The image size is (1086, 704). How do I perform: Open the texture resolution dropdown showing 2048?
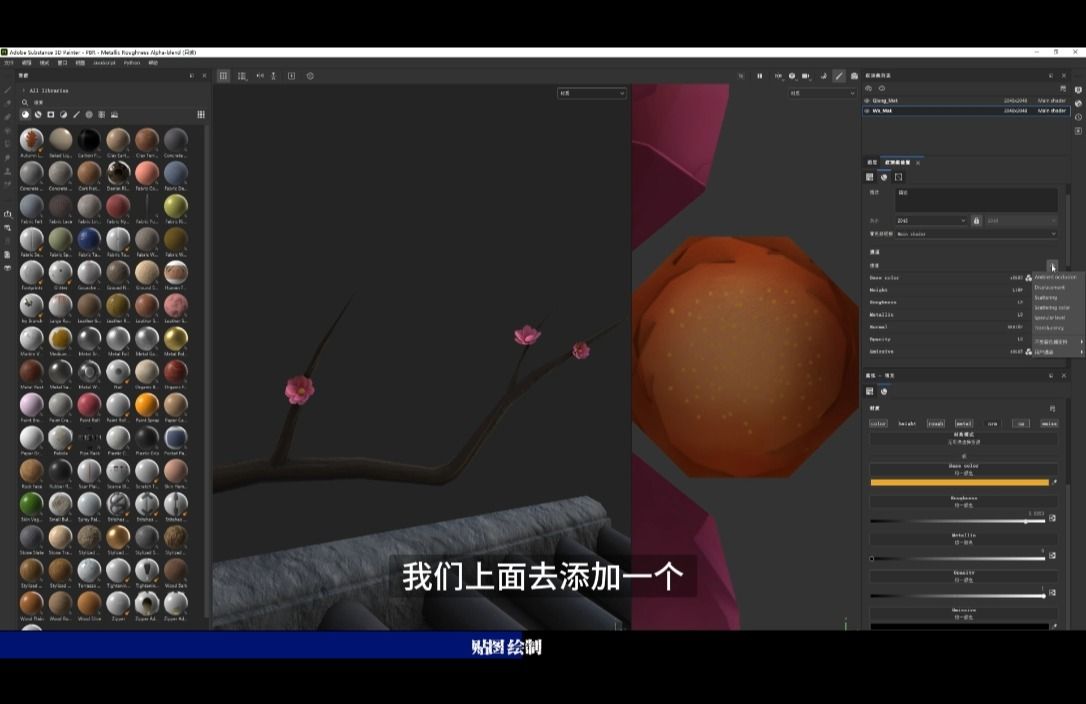(930, 220)
